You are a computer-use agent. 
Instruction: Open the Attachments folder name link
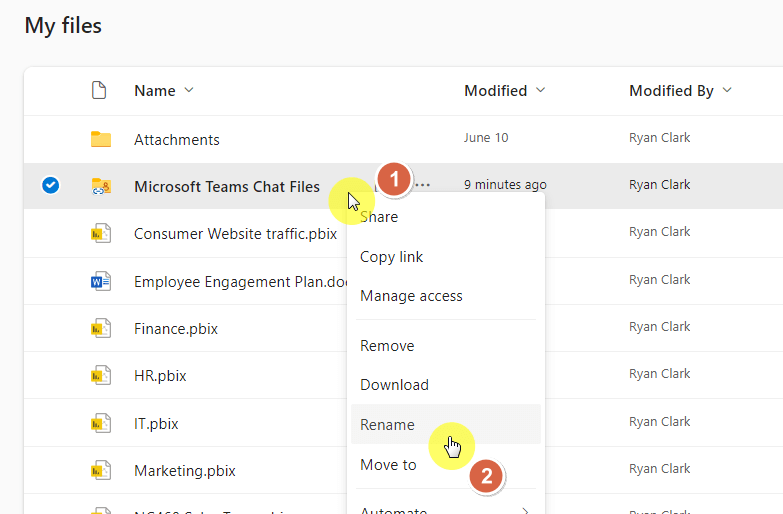point(177,140)
